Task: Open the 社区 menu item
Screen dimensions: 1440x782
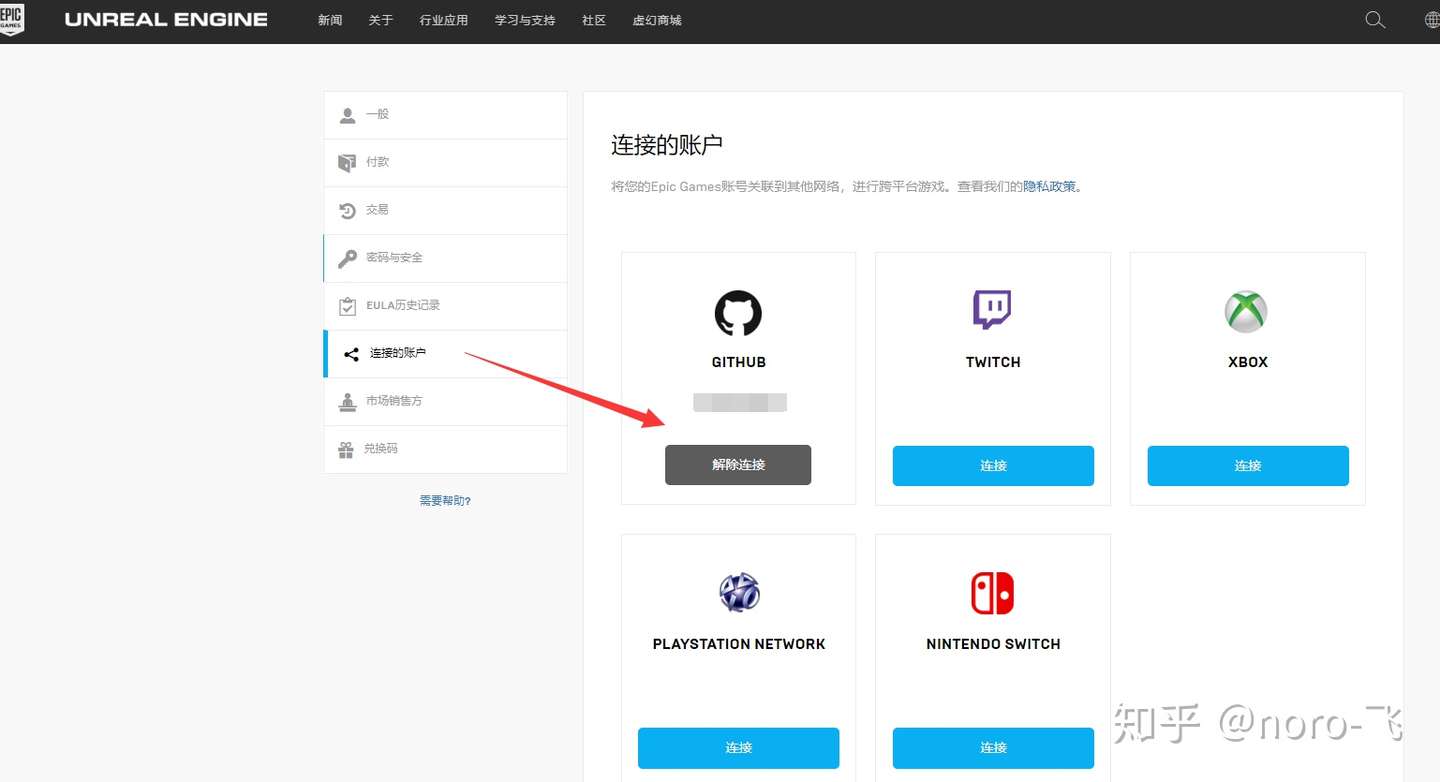Action: click(x=594, y=20)
